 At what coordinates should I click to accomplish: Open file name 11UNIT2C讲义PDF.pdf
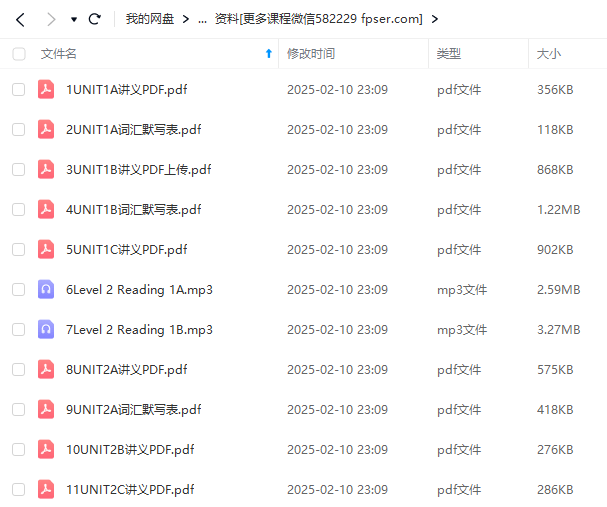click(x=130, y=490)
